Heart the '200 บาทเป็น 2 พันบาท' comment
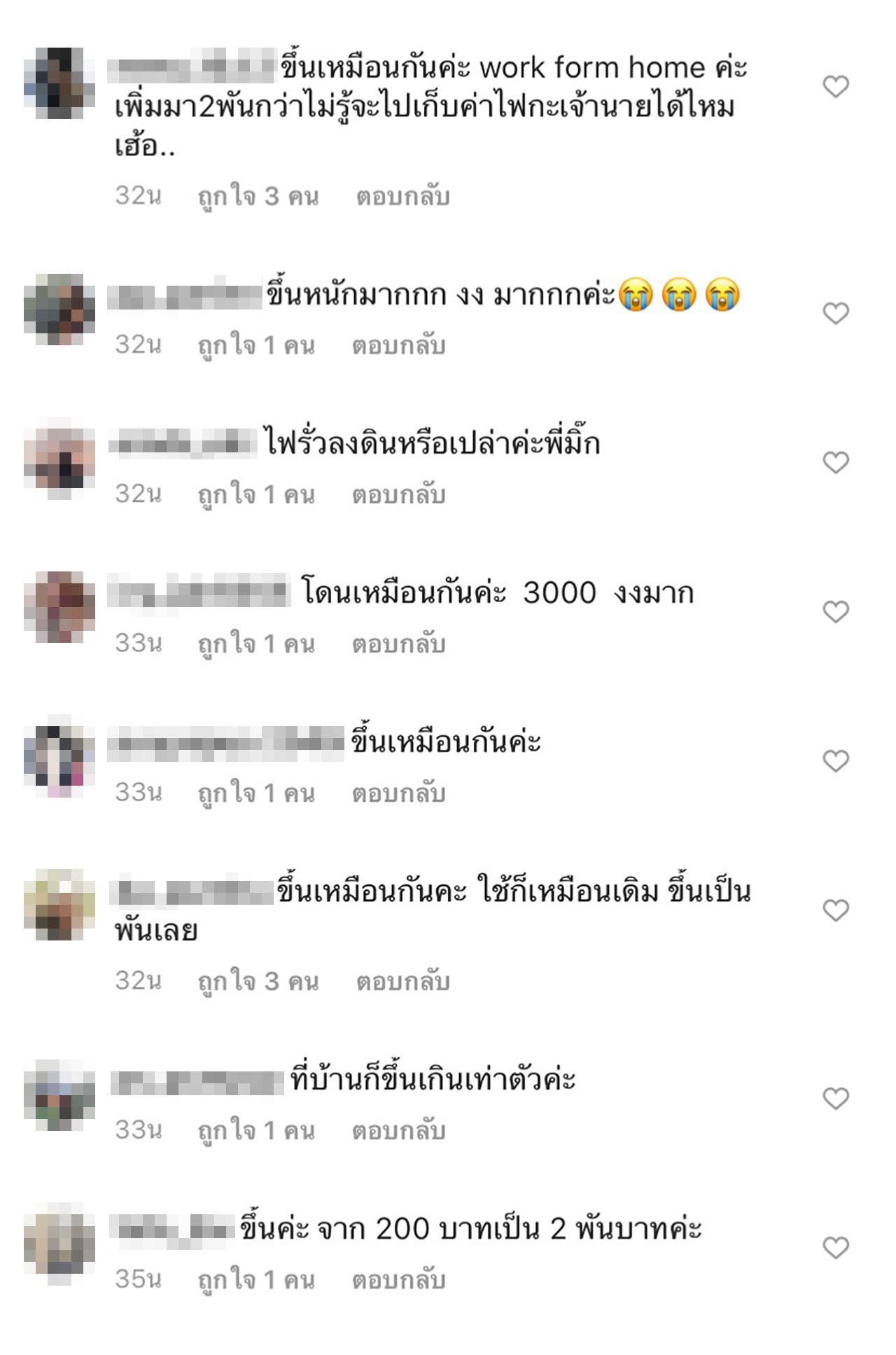 coord(835,1247)
